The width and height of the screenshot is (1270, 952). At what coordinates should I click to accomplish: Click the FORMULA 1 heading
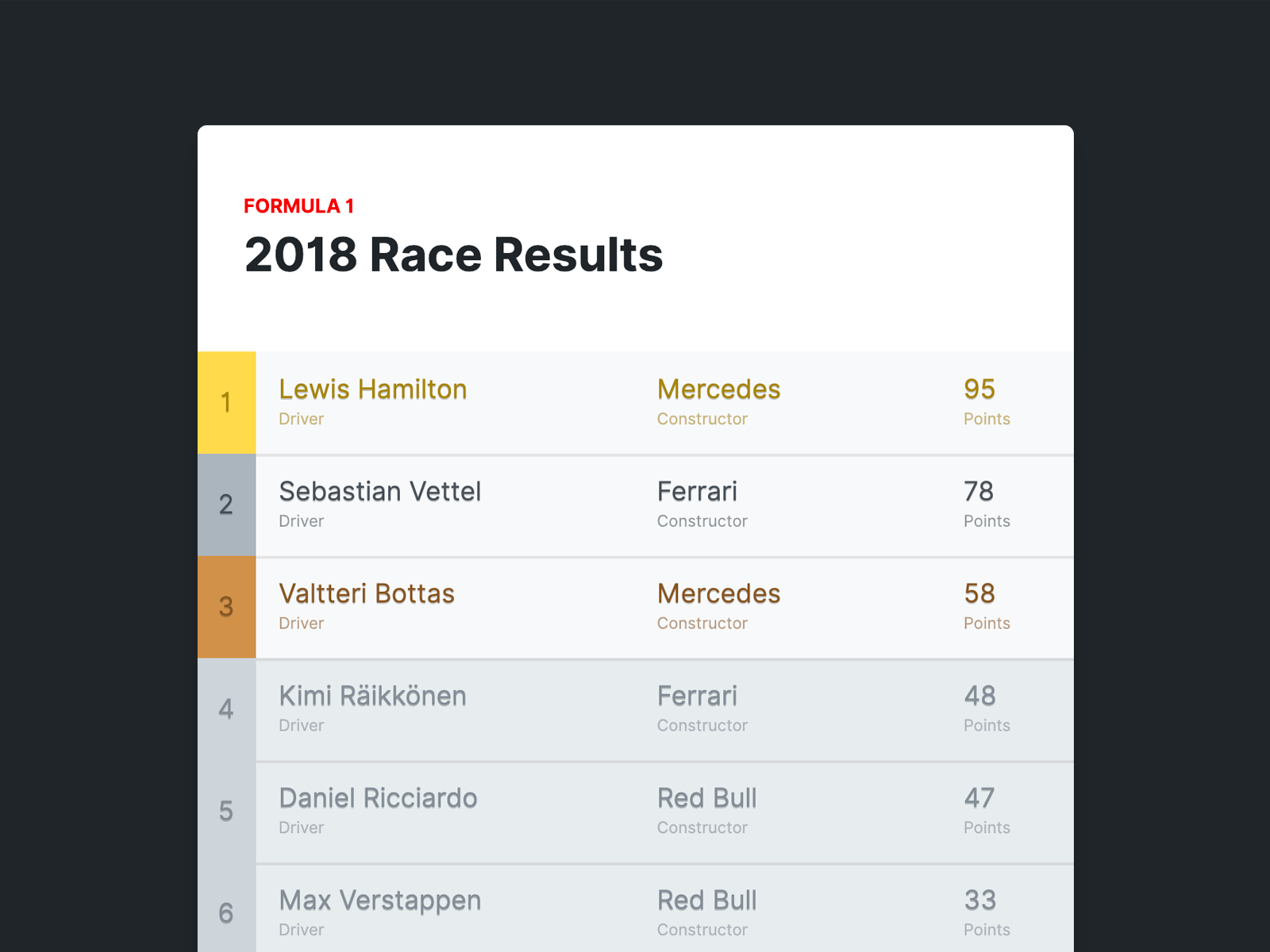(298, 205)
